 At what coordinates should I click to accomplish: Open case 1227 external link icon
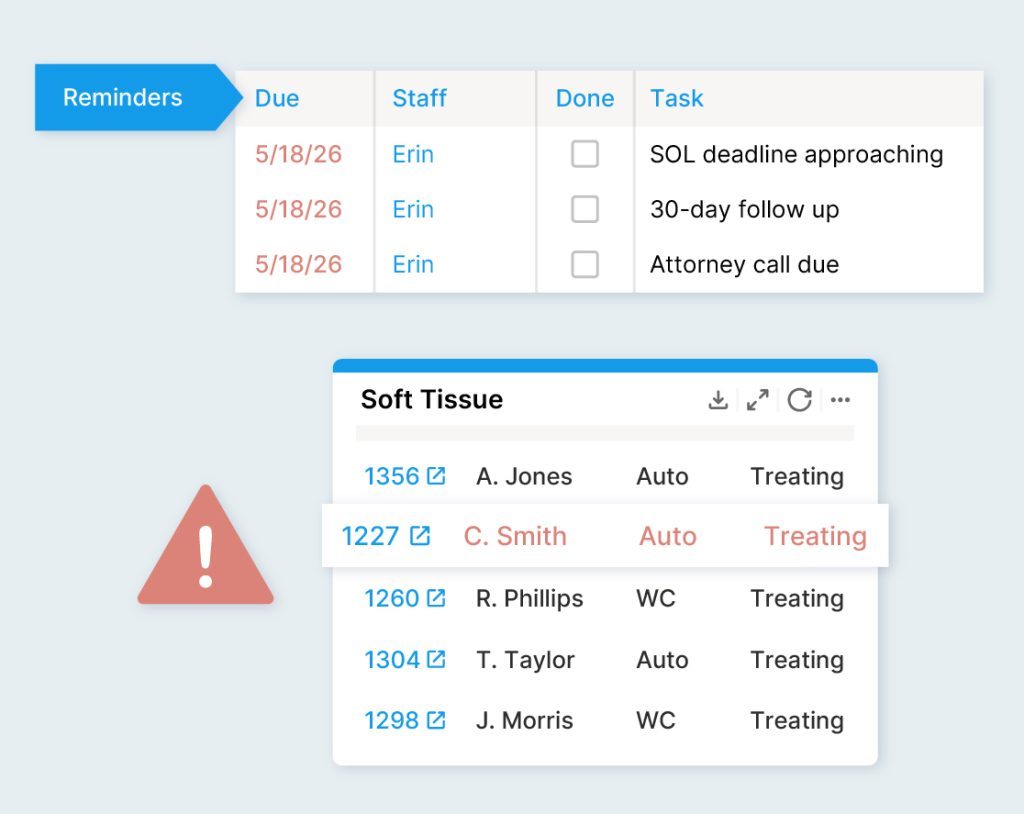(420, 536)
